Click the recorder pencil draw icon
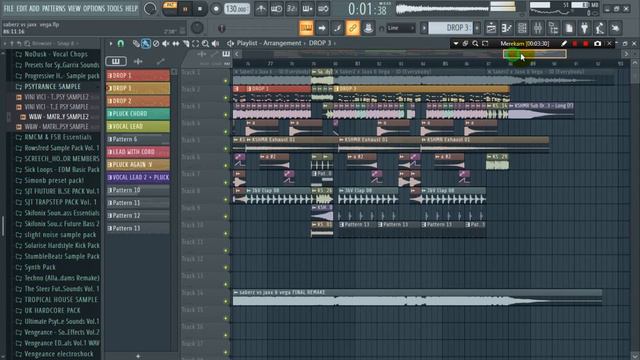 click(564, 43)
